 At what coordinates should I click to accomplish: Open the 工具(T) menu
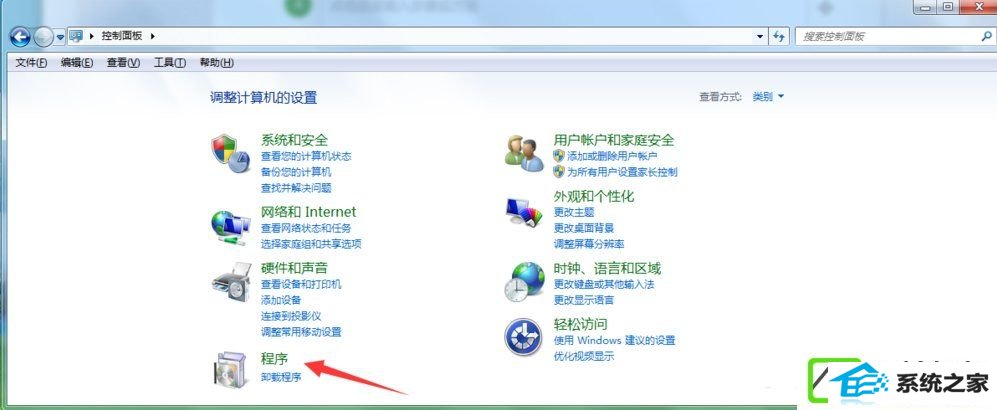point(170,62)
